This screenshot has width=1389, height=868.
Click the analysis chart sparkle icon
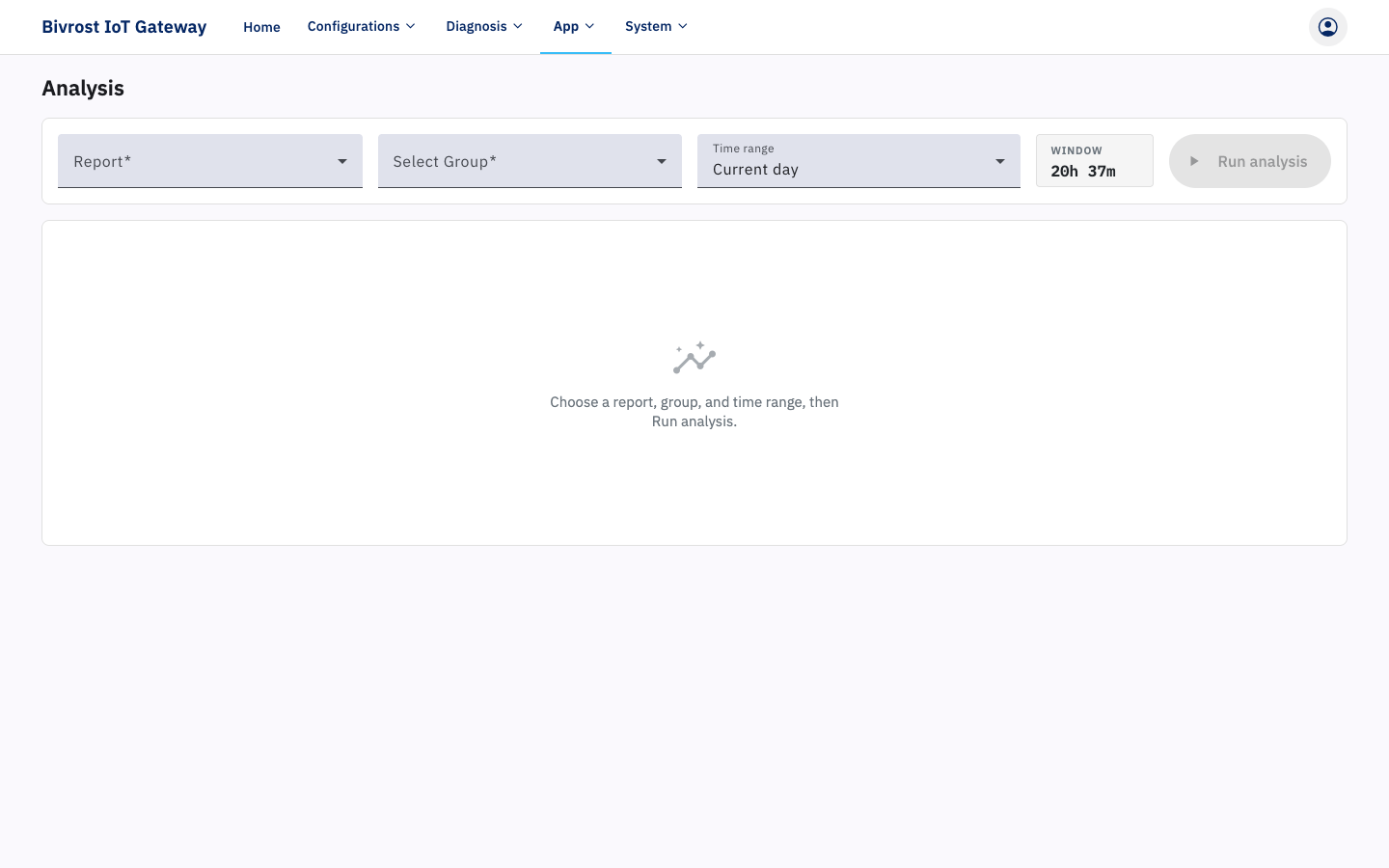[694, 358]
